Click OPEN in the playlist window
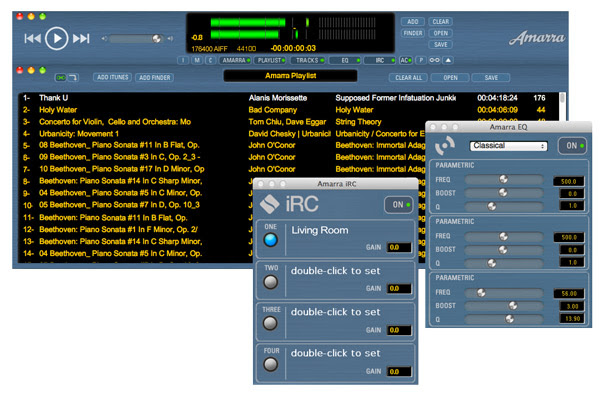Image resolution: width=600 pixels, height=393 pixels. pos(450,78)
